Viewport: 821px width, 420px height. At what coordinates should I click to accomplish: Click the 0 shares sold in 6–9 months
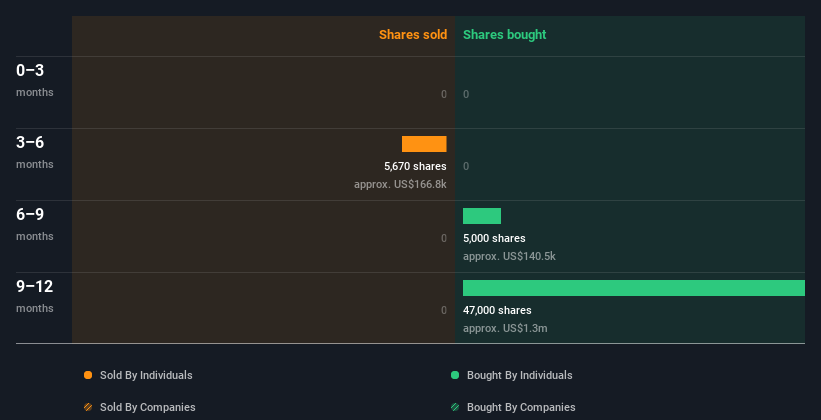pos(444,238)
